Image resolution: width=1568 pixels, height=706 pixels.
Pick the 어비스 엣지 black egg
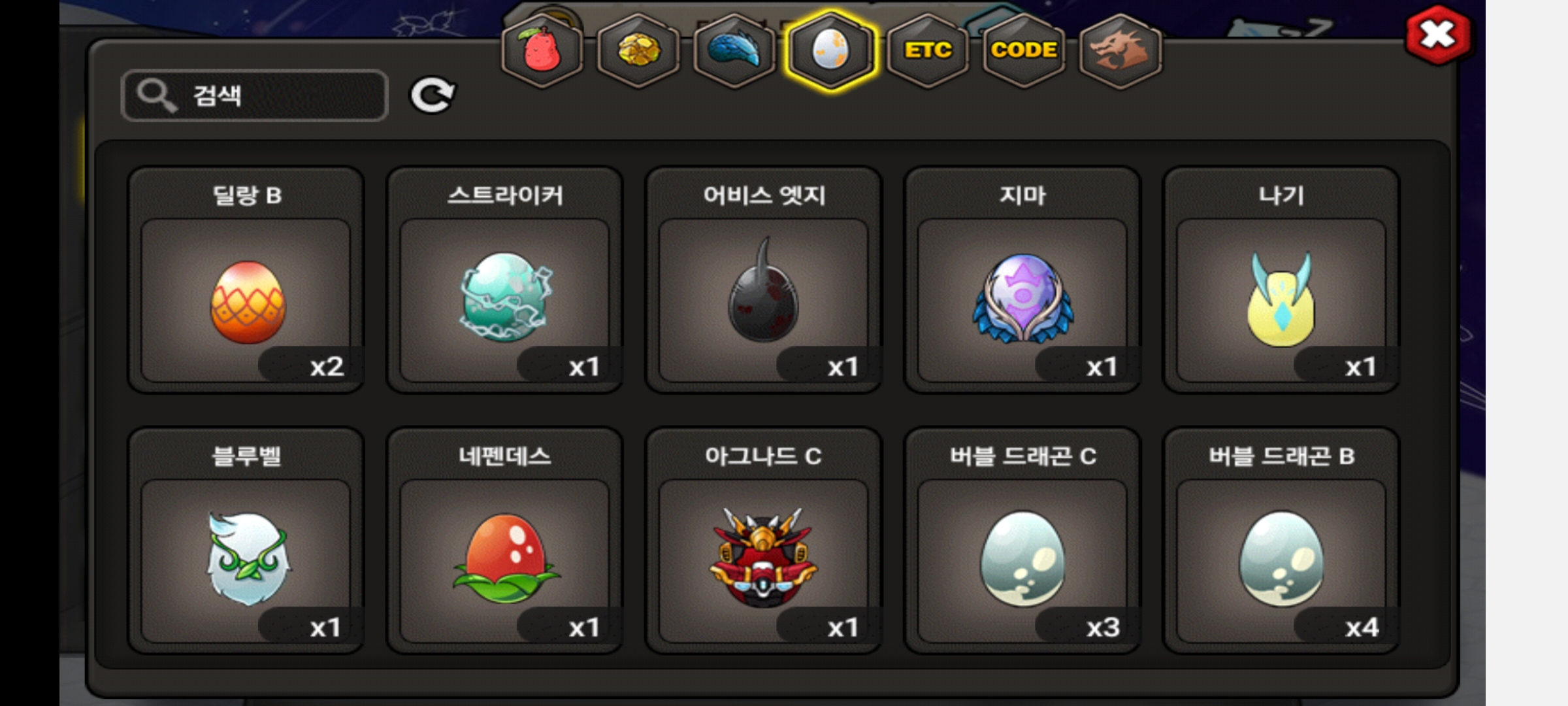(763, 280)
